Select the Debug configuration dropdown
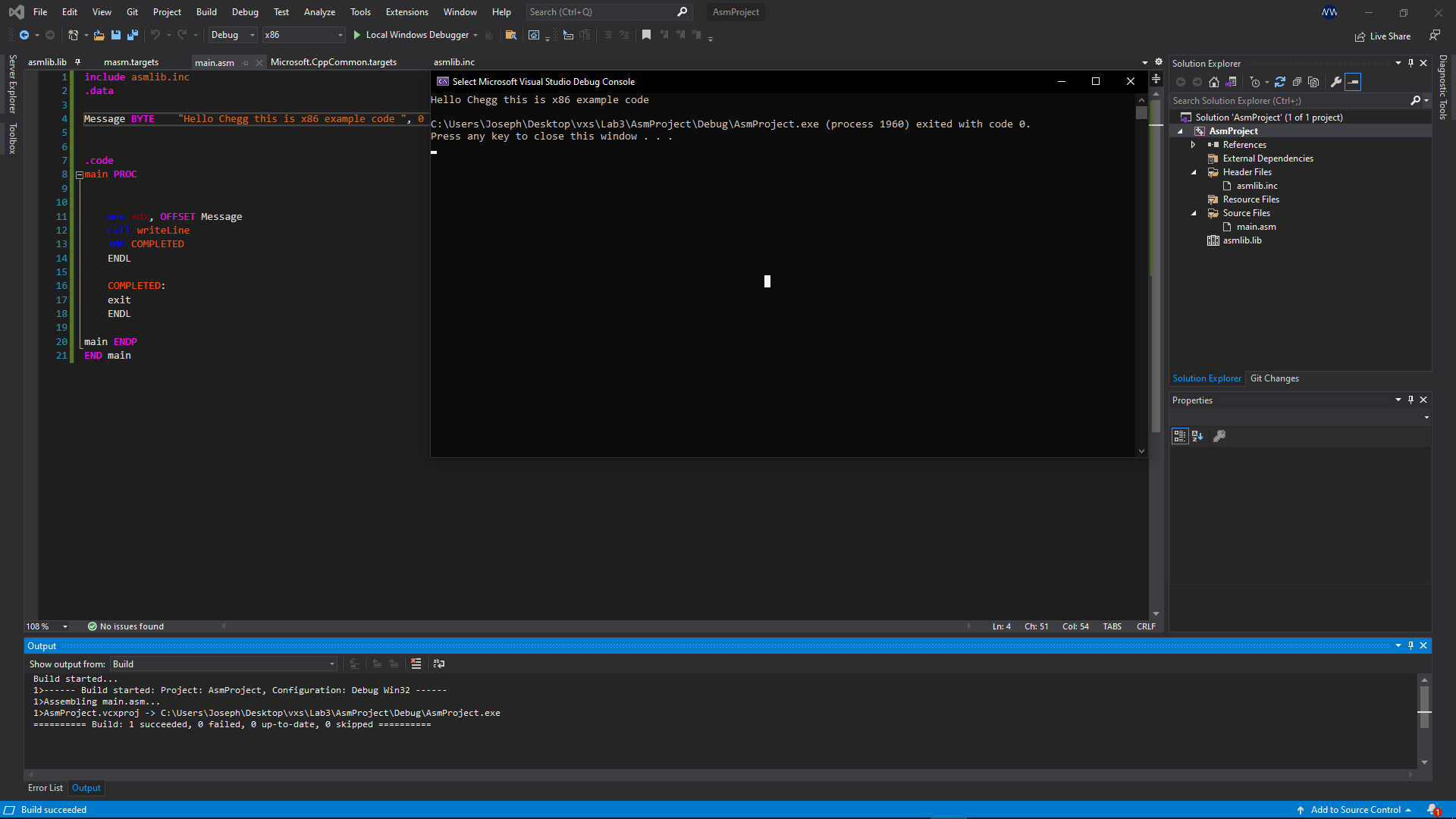The height and width of the screenshot is (819, 1456). 229,35
